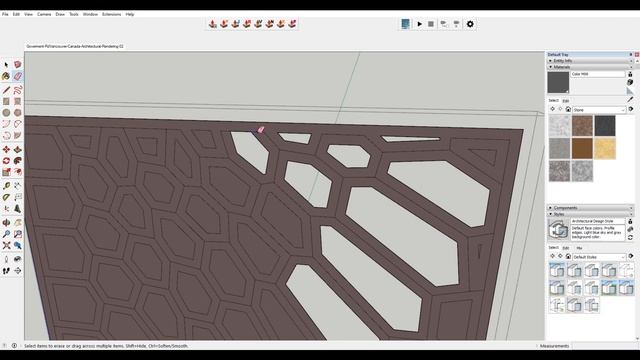Select the Scale tool

pyautogui.click(x=6, y=172)
